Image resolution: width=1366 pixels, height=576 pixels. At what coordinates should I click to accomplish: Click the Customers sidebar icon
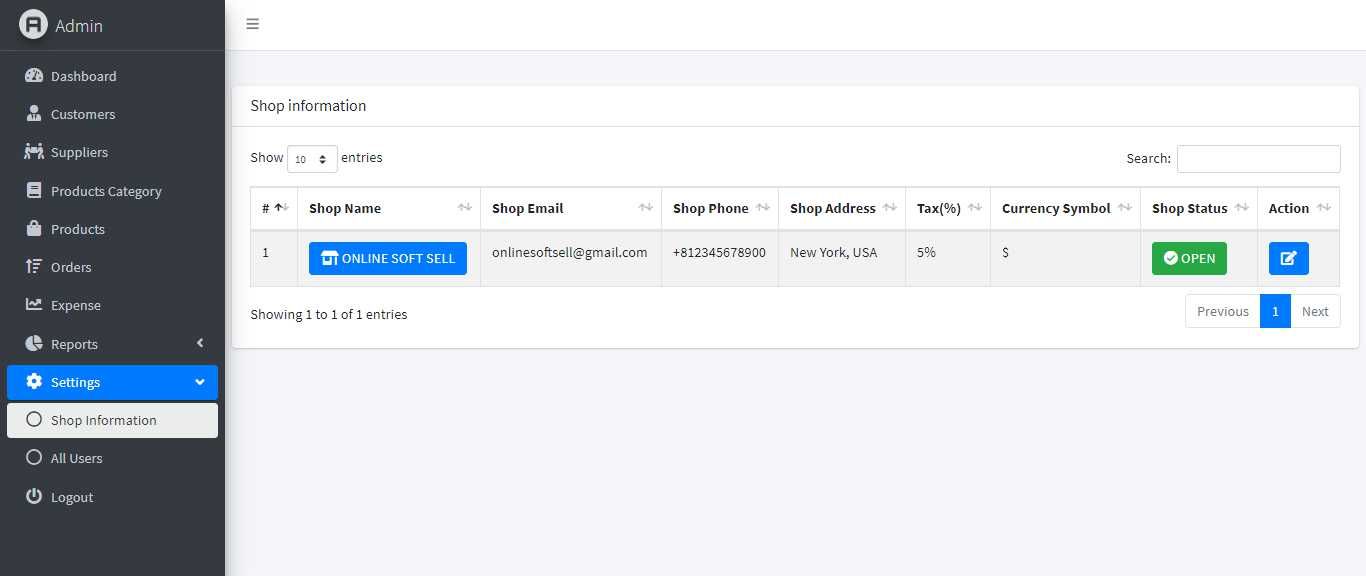pyautogui.click(x=34, y=114)
